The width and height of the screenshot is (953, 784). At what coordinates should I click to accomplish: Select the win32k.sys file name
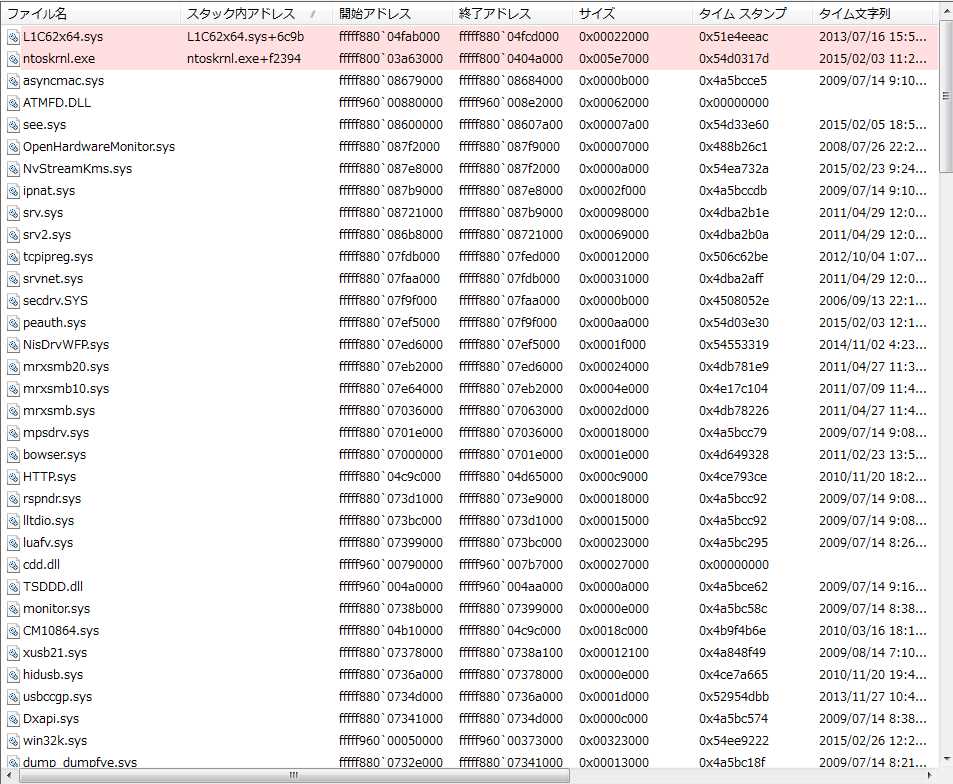click(x=55, y=741)
